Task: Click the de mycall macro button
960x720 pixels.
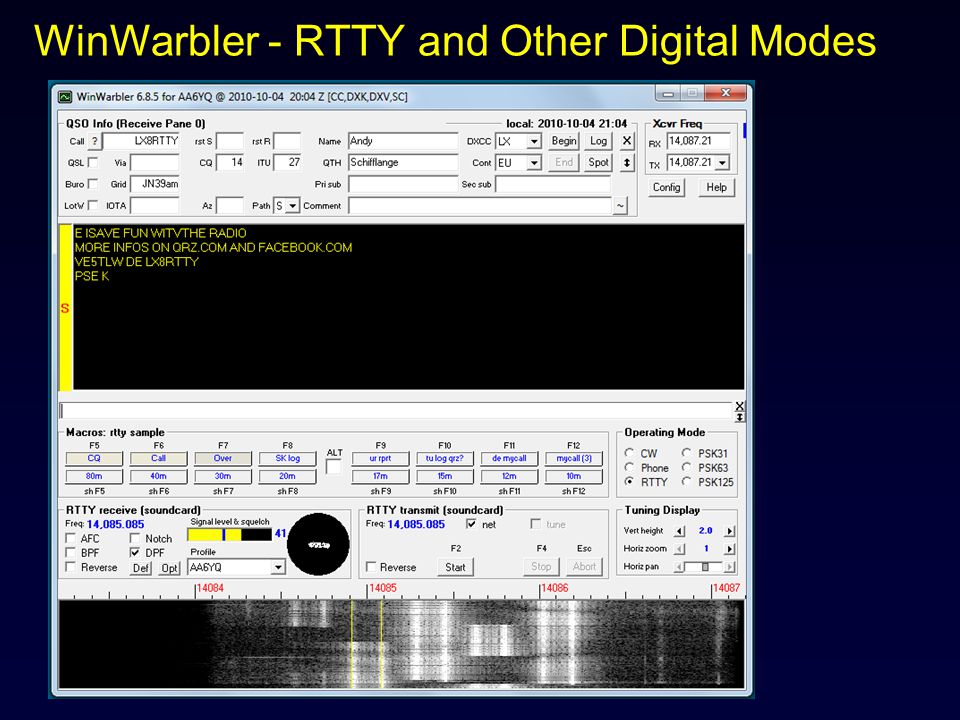Action: 509,458
